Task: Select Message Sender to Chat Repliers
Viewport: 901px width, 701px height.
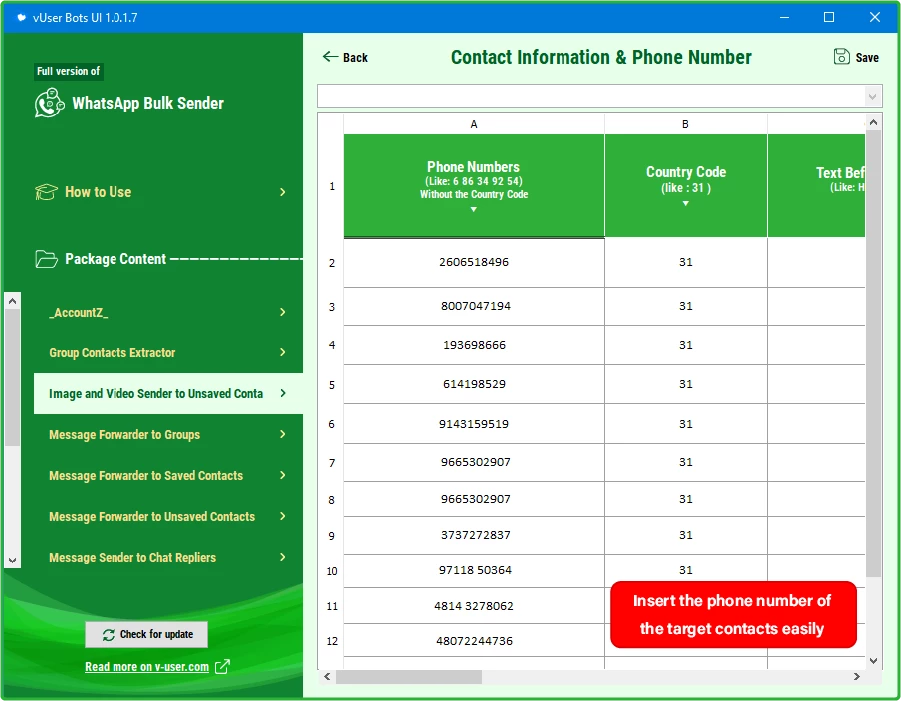Action: pyautogui.click(x=168, y=557)
